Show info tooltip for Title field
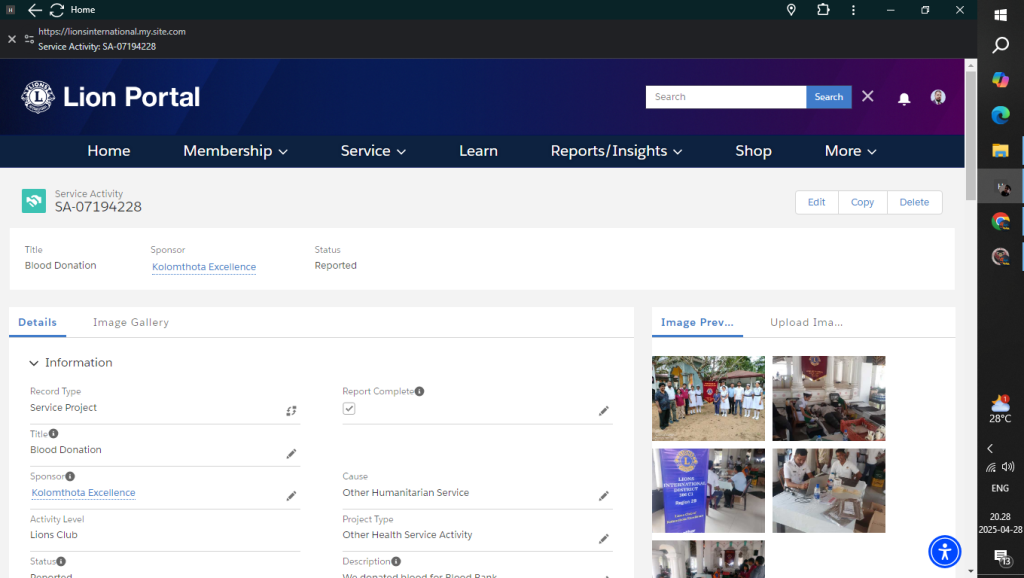This screenshot has width=1024, height=578. coord(54,434)
